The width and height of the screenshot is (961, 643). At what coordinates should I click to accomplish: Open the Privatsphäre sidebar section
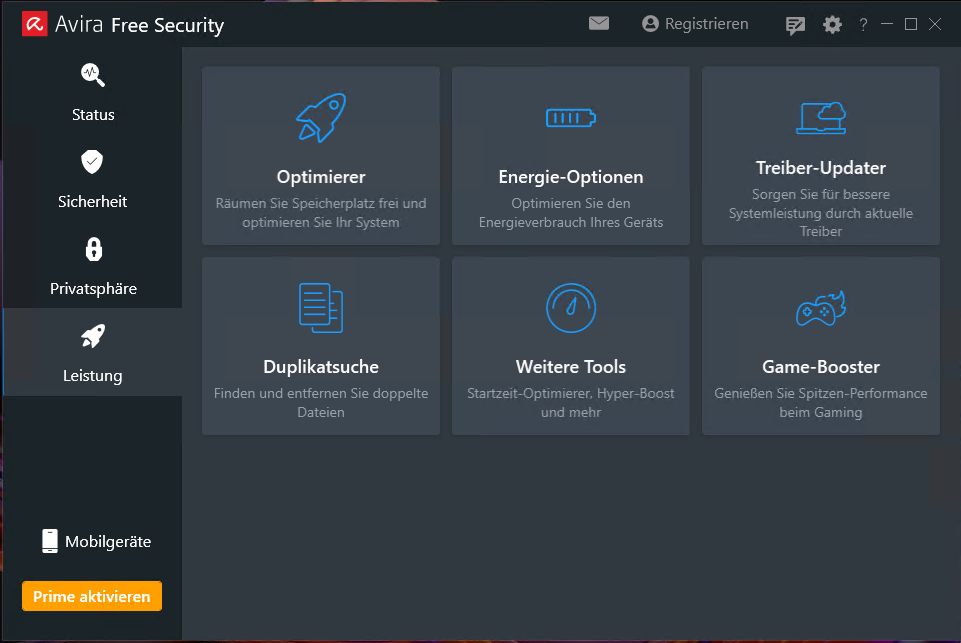pyautogui.click(x=93, y=266)
